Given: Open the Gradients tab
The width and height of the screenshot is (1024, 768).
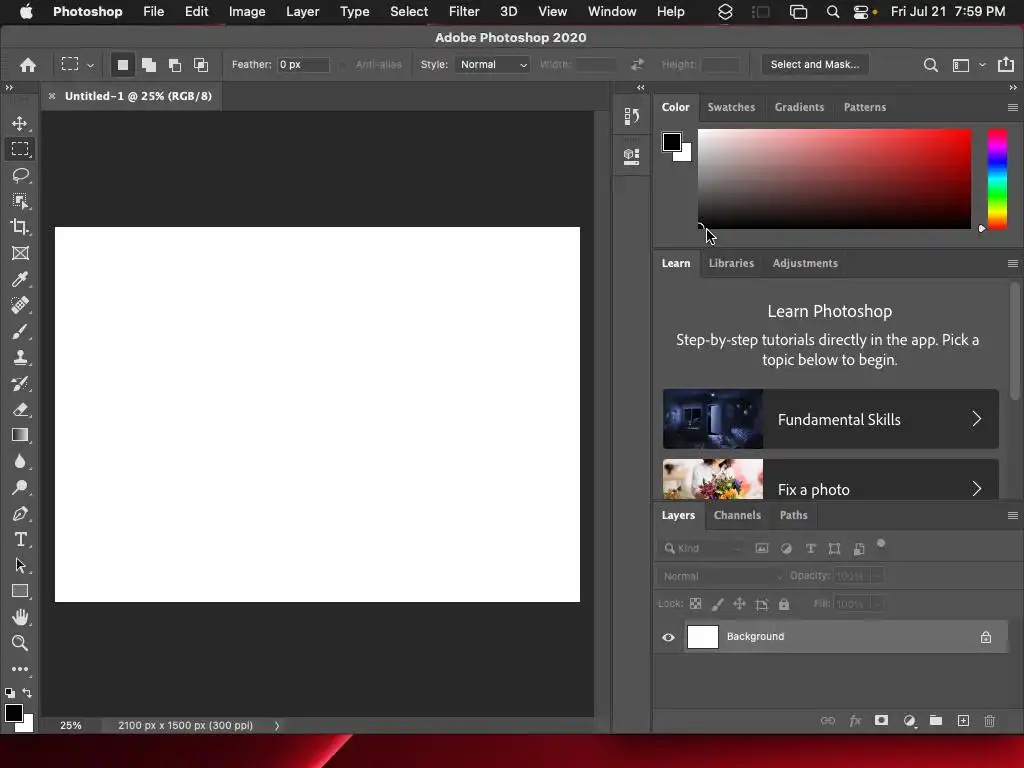Looking at the screenshot, I should pyautogui.click(x=799, y=107).
